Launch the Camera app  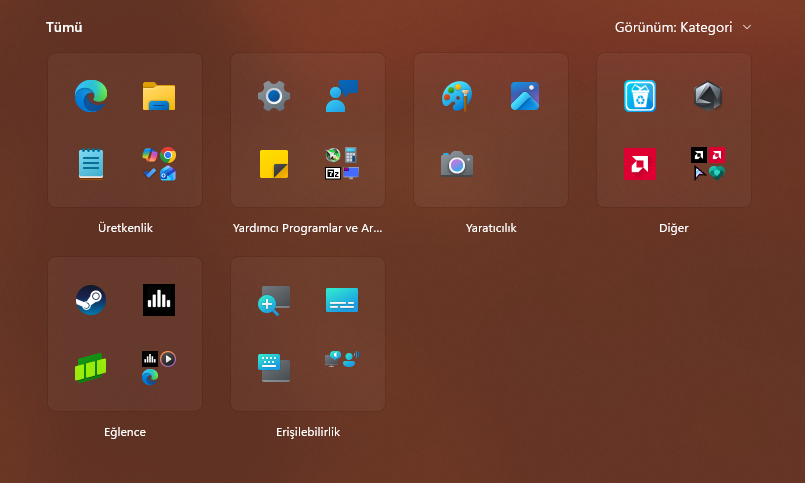tap(457, 164)
